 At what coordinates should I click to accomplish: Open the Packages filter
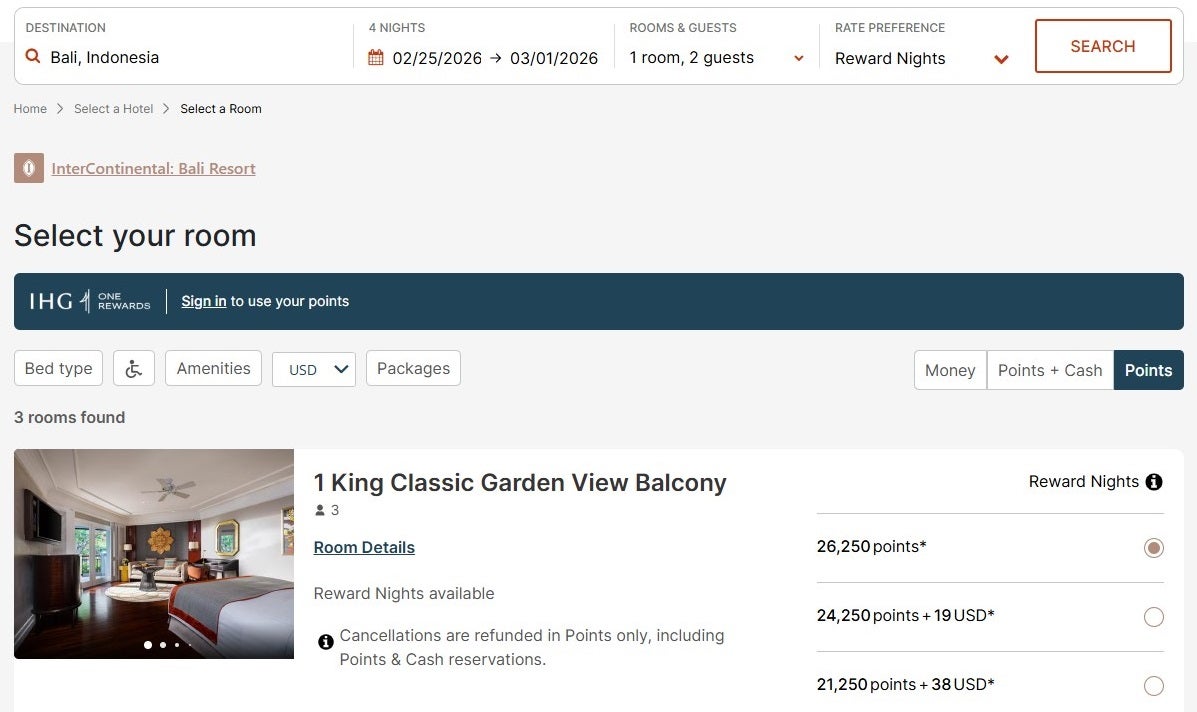point(413,369)
